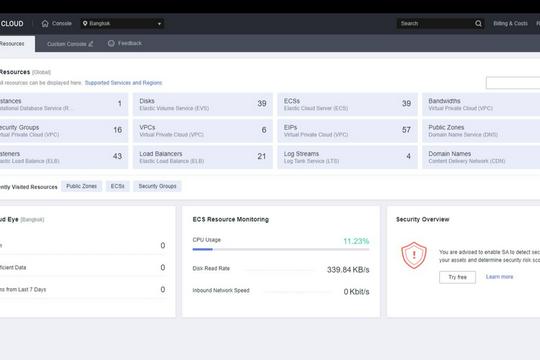Open the Bandwidths resource card

(x=481, y=104)
